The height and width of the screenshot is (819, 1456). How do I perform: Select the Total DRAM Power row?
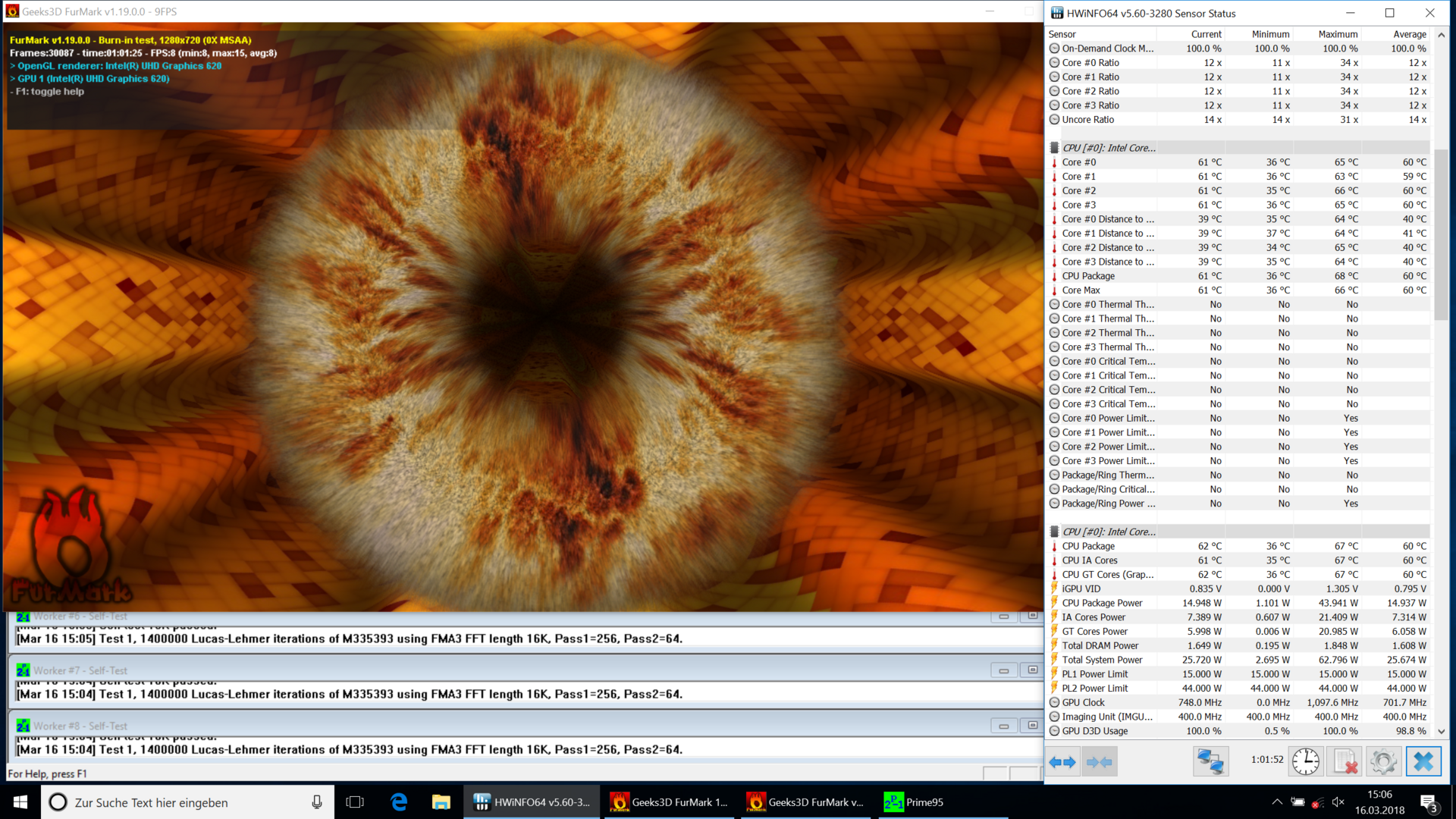(x=1238, y=645)
